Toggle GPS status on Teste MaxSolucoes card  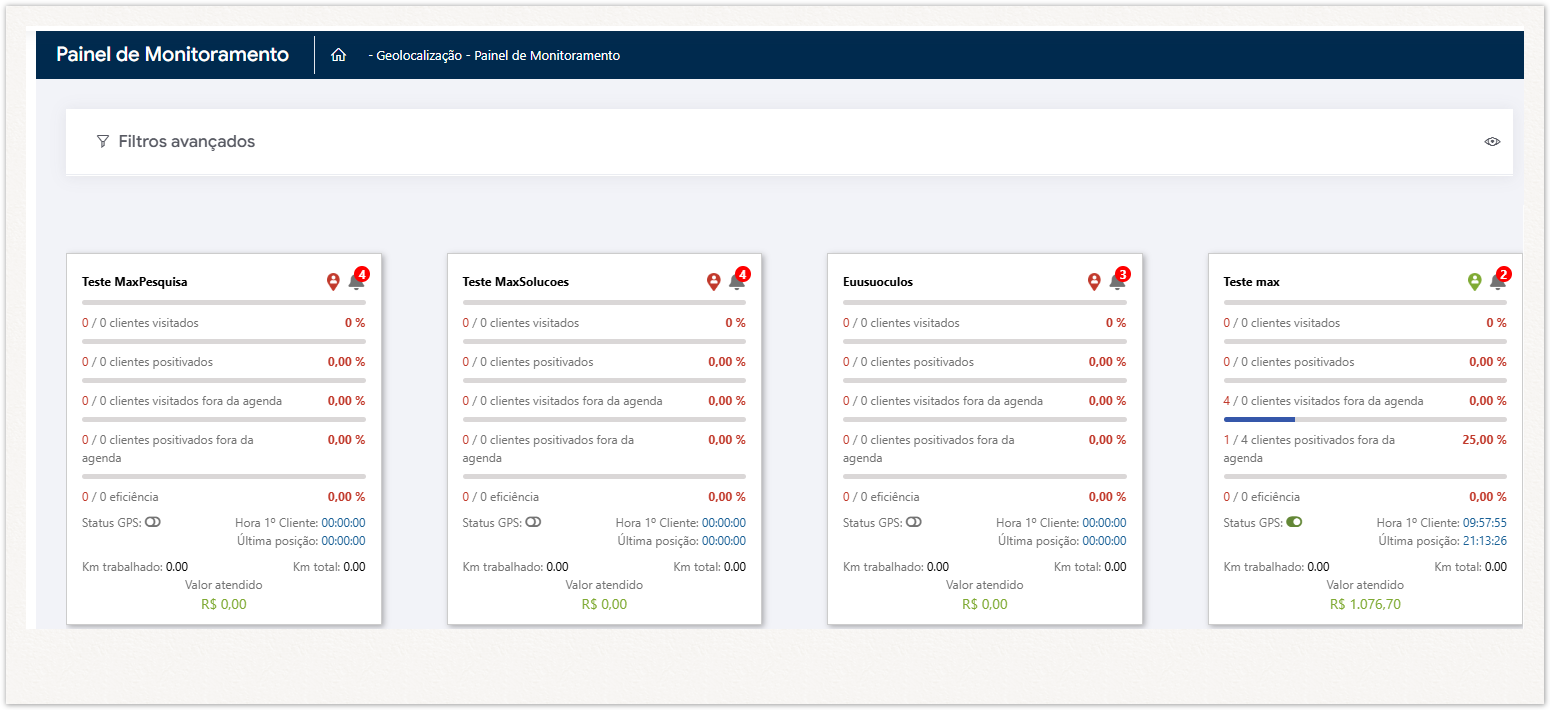533,522
